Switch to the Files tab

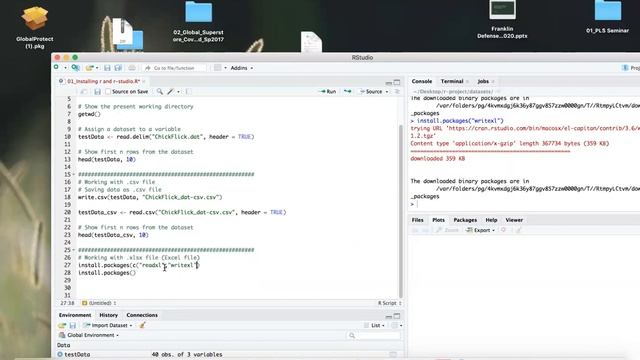[418, 220]
